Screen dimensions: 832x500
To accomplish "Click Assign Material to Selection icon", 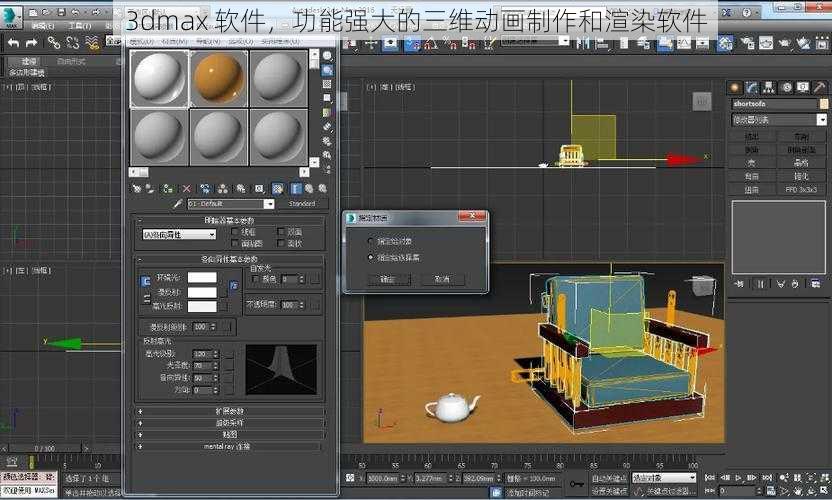I will coord(168,188).
